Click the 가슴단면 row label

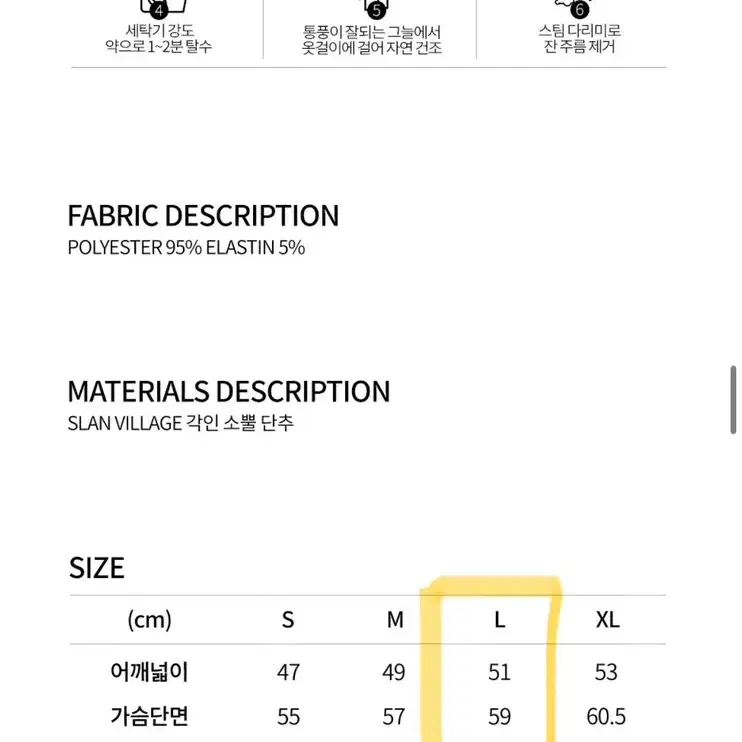tap(150, 716)
